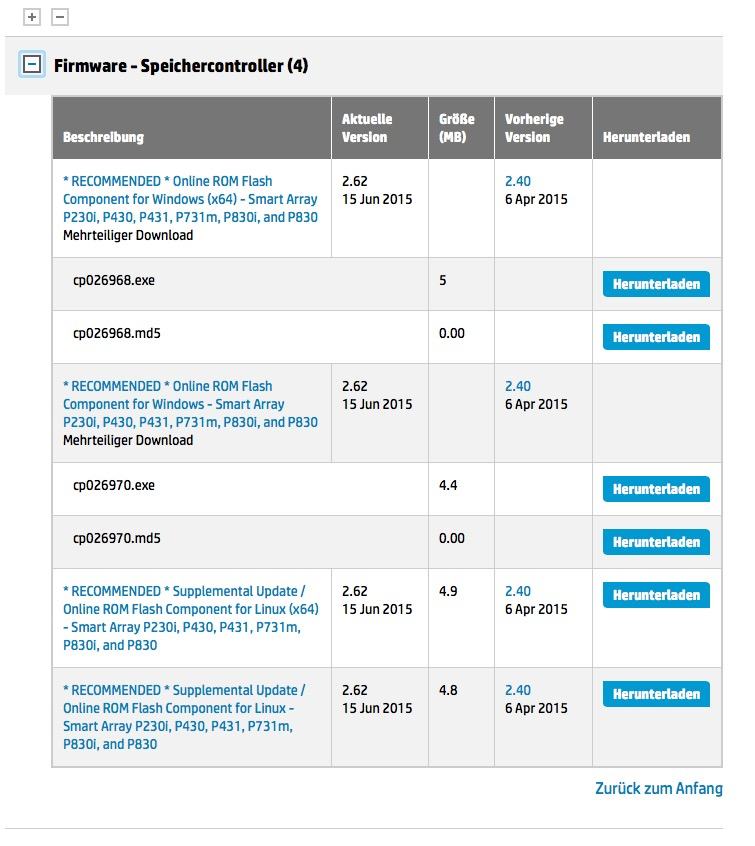This screenshot has height=846, width=755.
Task: Open previous version 2.40 in last row
Action: click(x=518, y=690)
